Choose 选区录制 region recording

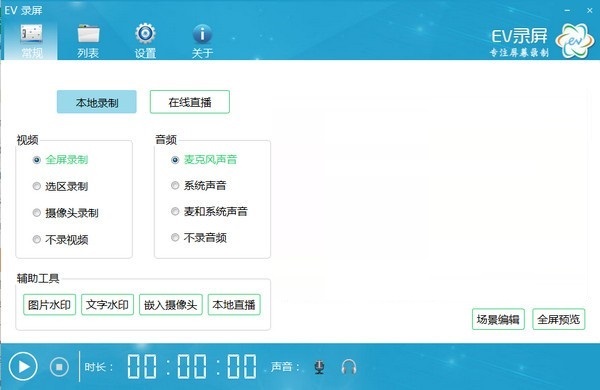point(60,186)
